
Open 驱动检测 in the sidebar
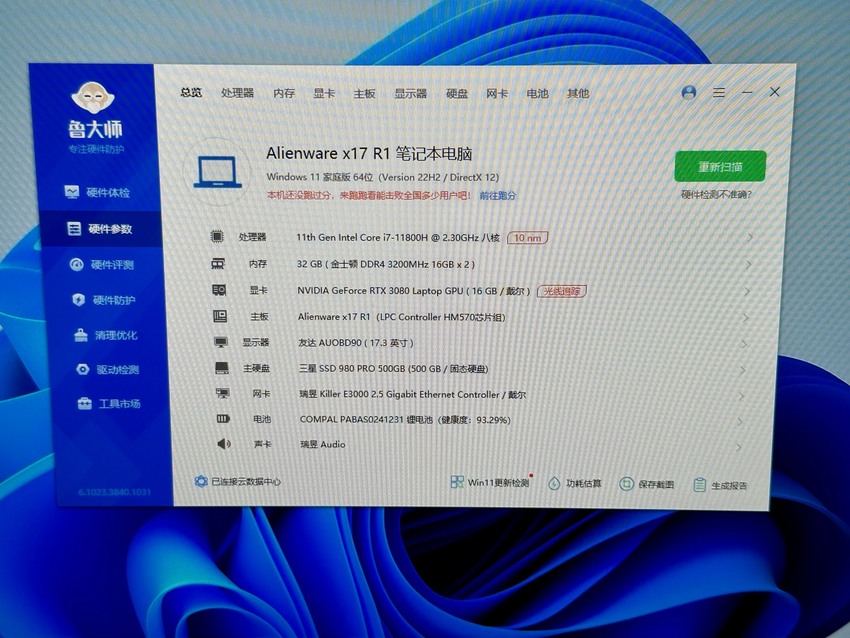click(x=107, y=370)
